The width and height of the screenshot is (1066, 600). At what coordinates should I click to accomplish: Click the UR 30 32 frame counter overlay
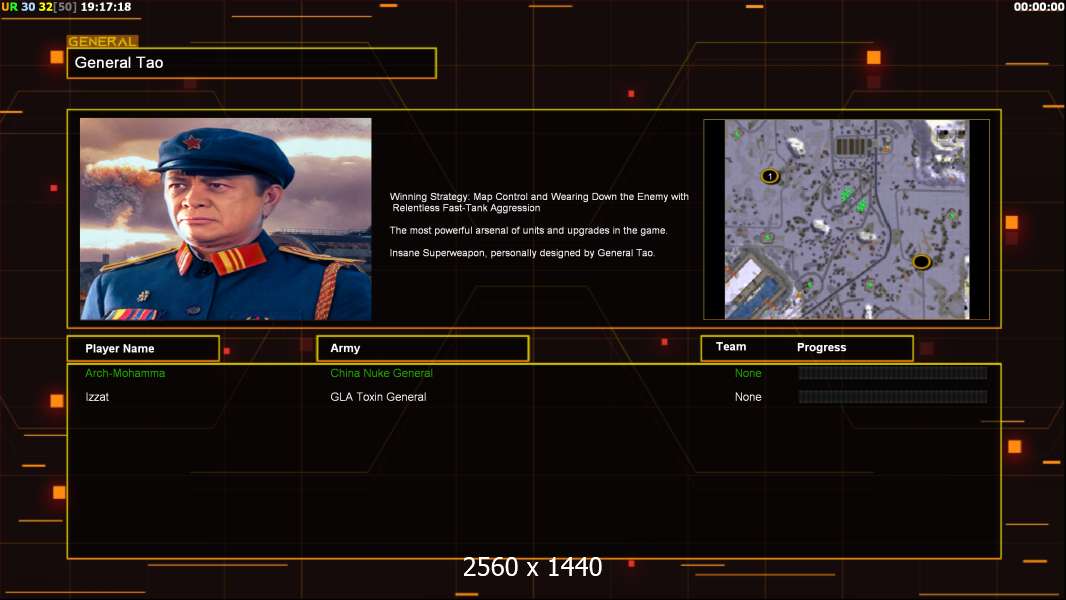pos(39,7)
